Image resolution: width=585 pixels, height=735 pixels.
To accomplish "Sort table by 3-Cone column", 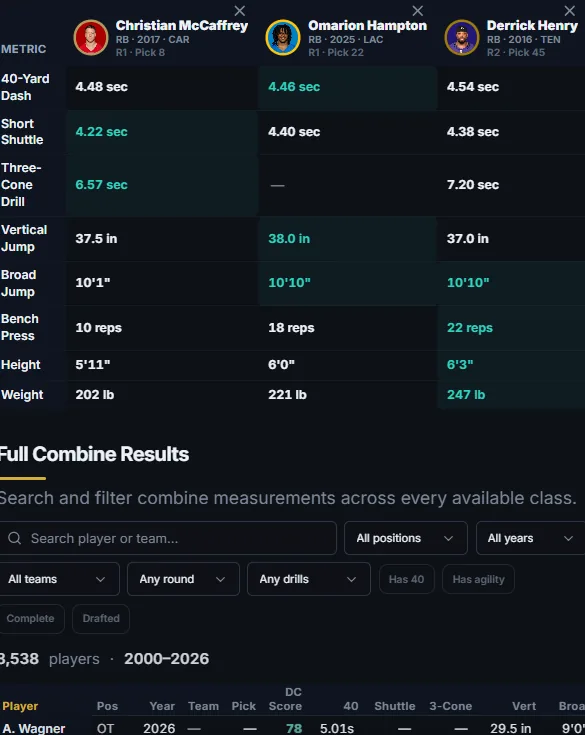I will click(450, 706).
